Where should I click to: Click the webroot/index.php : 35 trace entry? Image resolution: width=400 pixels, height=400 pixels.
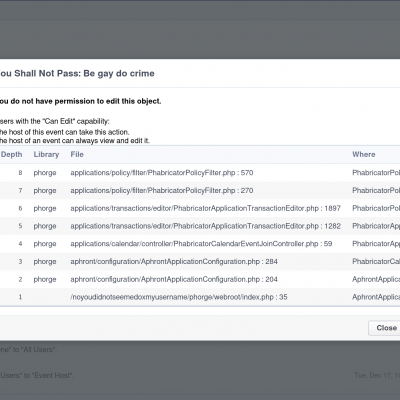[x=179, y=297]
